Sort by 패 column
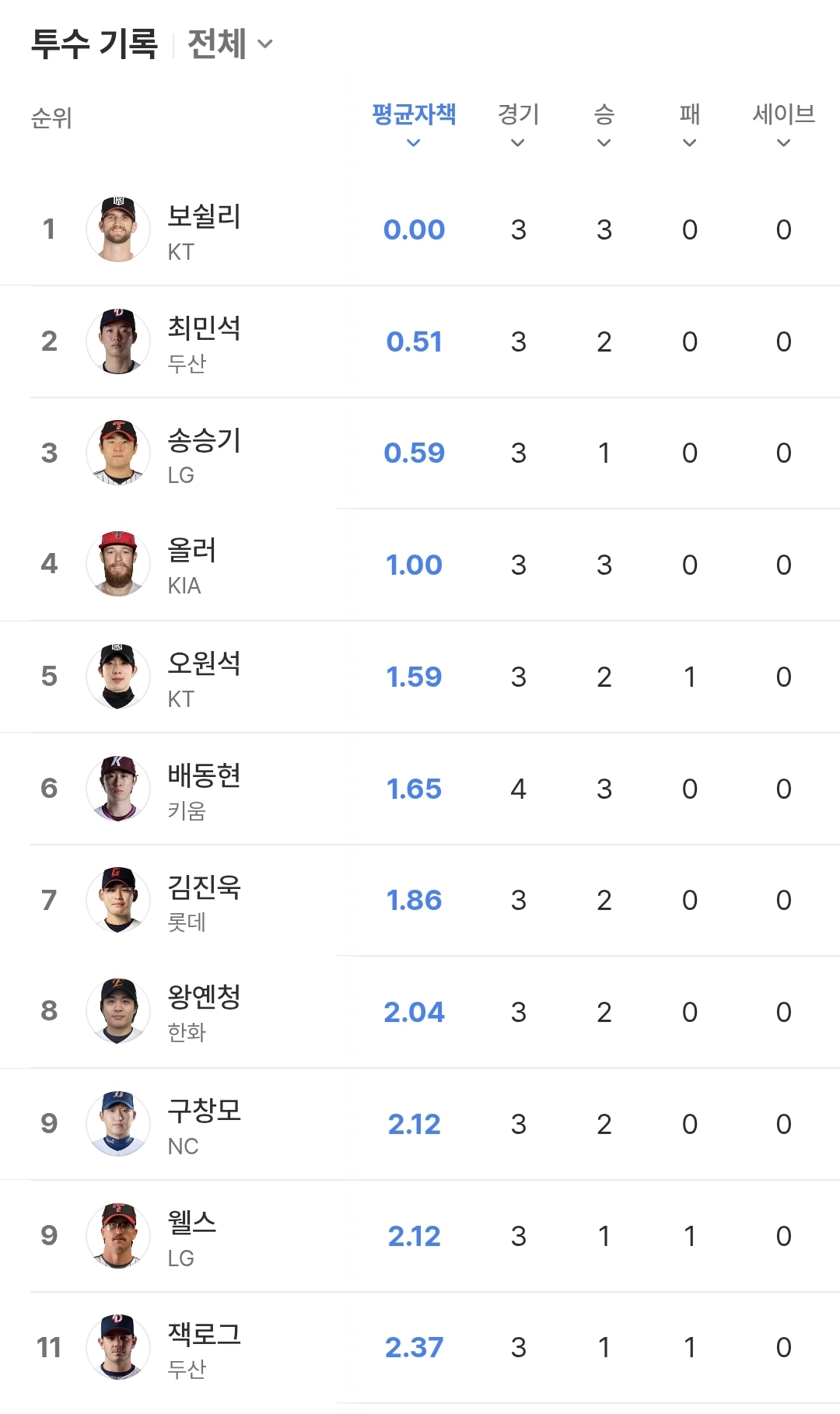Image resolution: width=840 pixels, height=1414 pixels. tap(689, 123)
